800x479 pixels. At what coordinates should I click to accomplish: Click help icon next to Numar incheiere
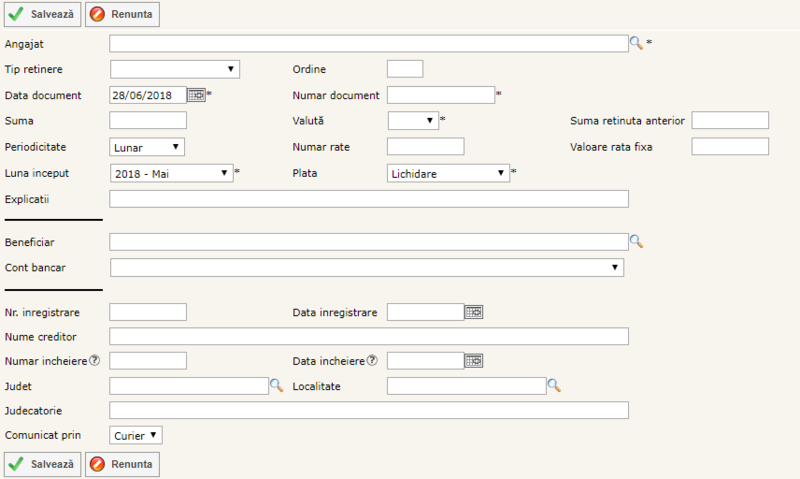(x=95, y=360)
